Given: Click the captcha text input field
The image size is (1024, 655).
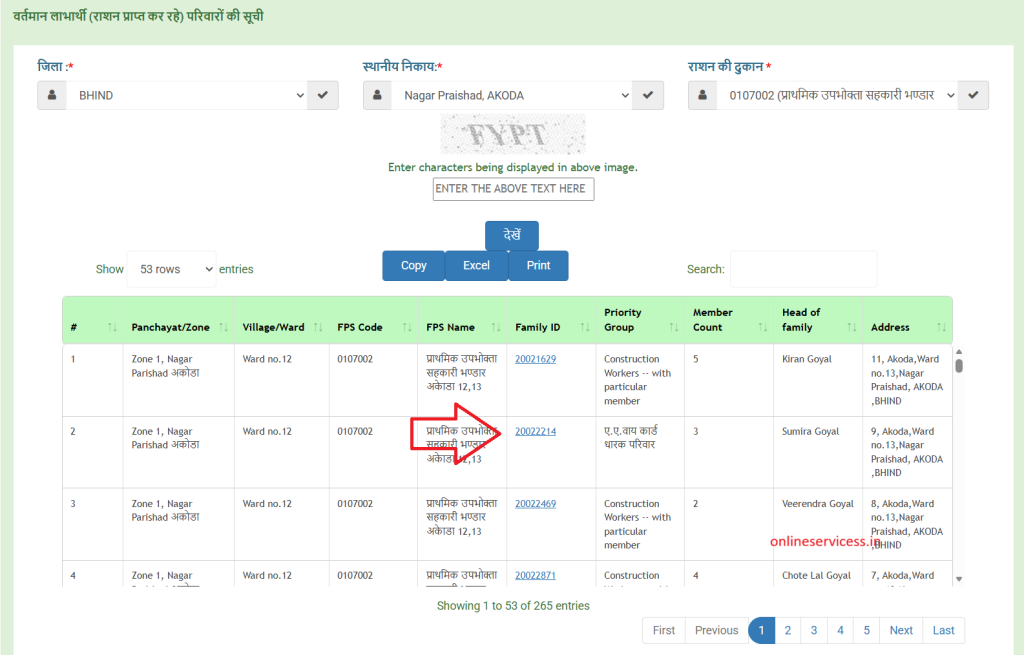Looking at the screenshot, I should tap(513, 189).
